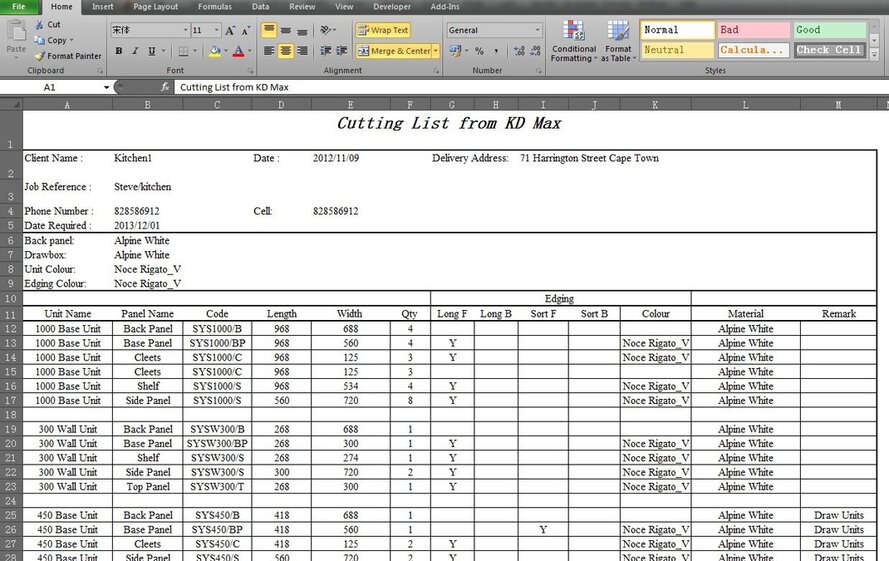The width and height of the screenshot is (889, 561).
Task: Toggle Bold formatting
Action: [118, 51]
